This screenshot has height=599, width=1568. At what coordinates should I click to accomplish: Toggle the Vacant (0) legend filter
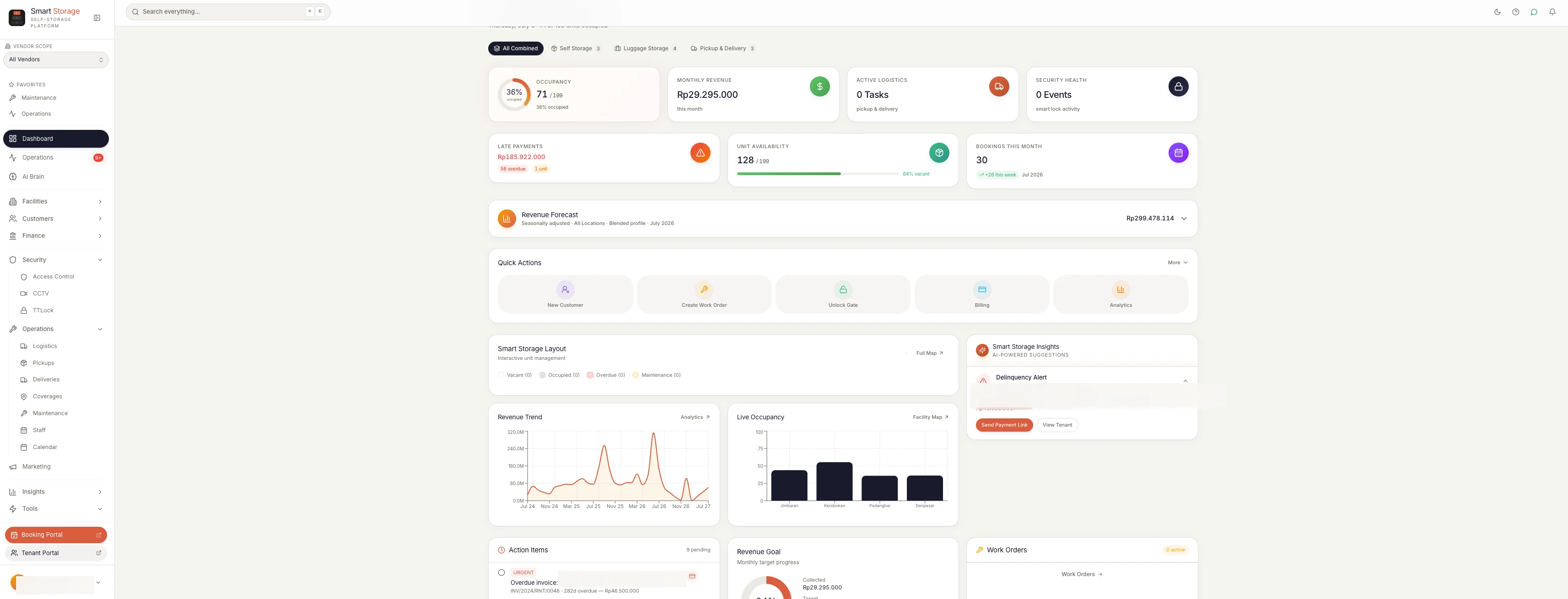[515, 375]
